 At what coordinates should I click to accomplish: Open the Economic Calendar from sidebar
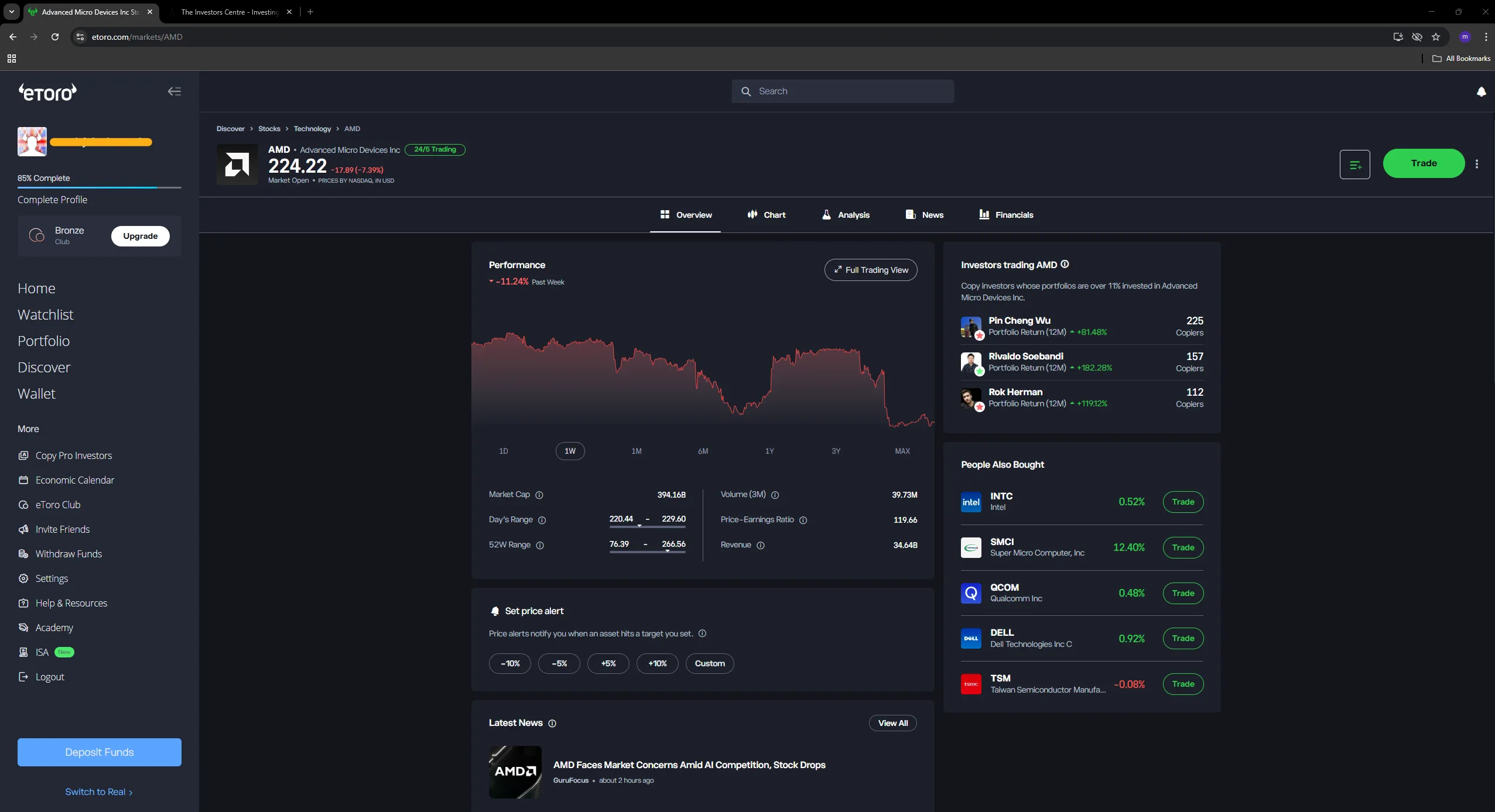coord(74,479)
